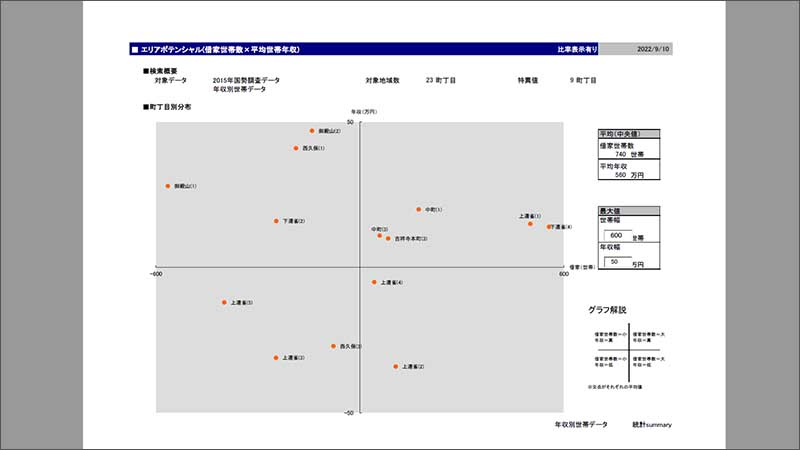Click the 年収幅 input field showing 50

[x=618, y=262]
